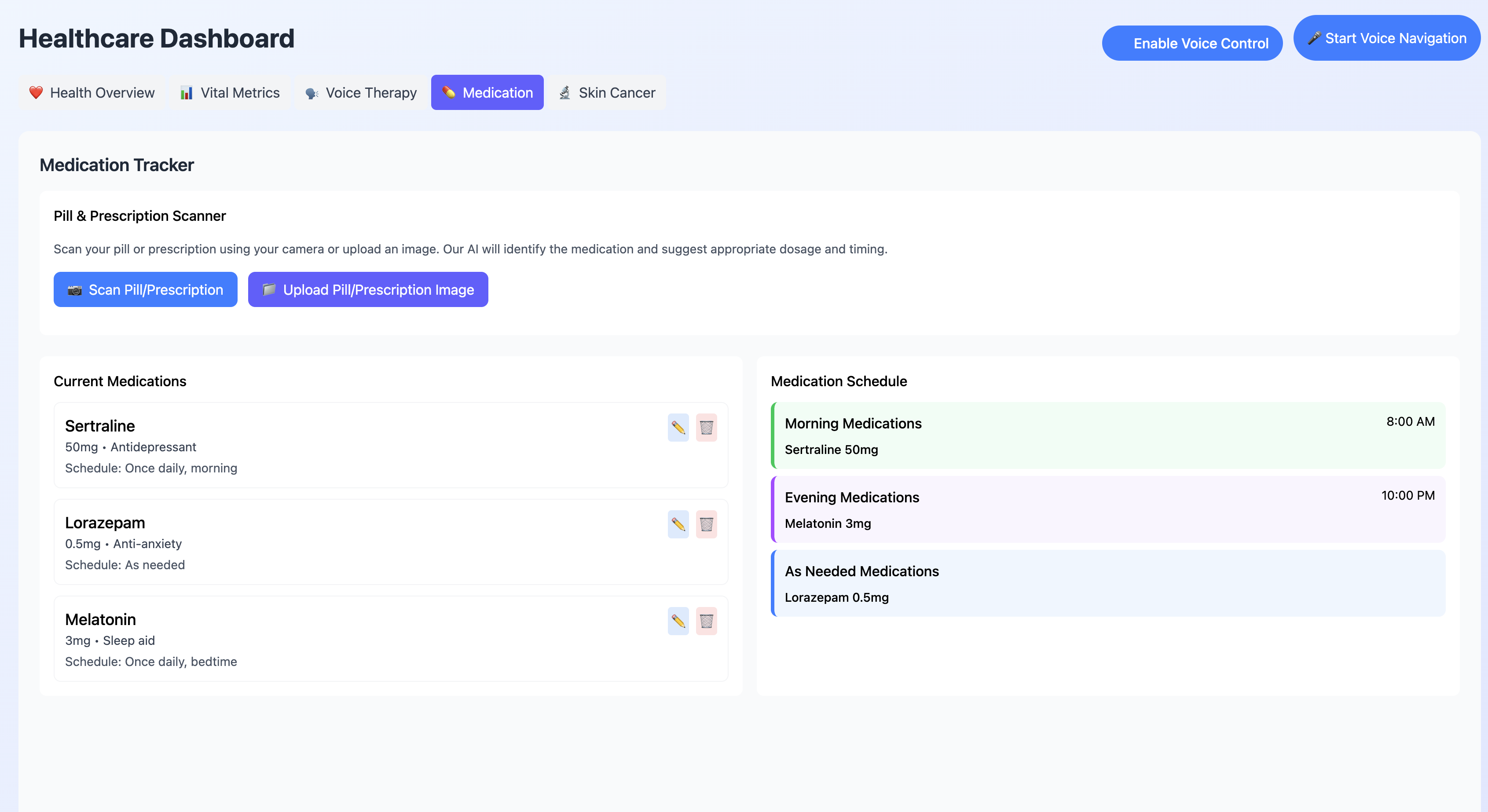The height and width of the screenshot is (812, 1488).
Task: Delete Melatonin with the trash icon
Action: click(x=706, y=621)
